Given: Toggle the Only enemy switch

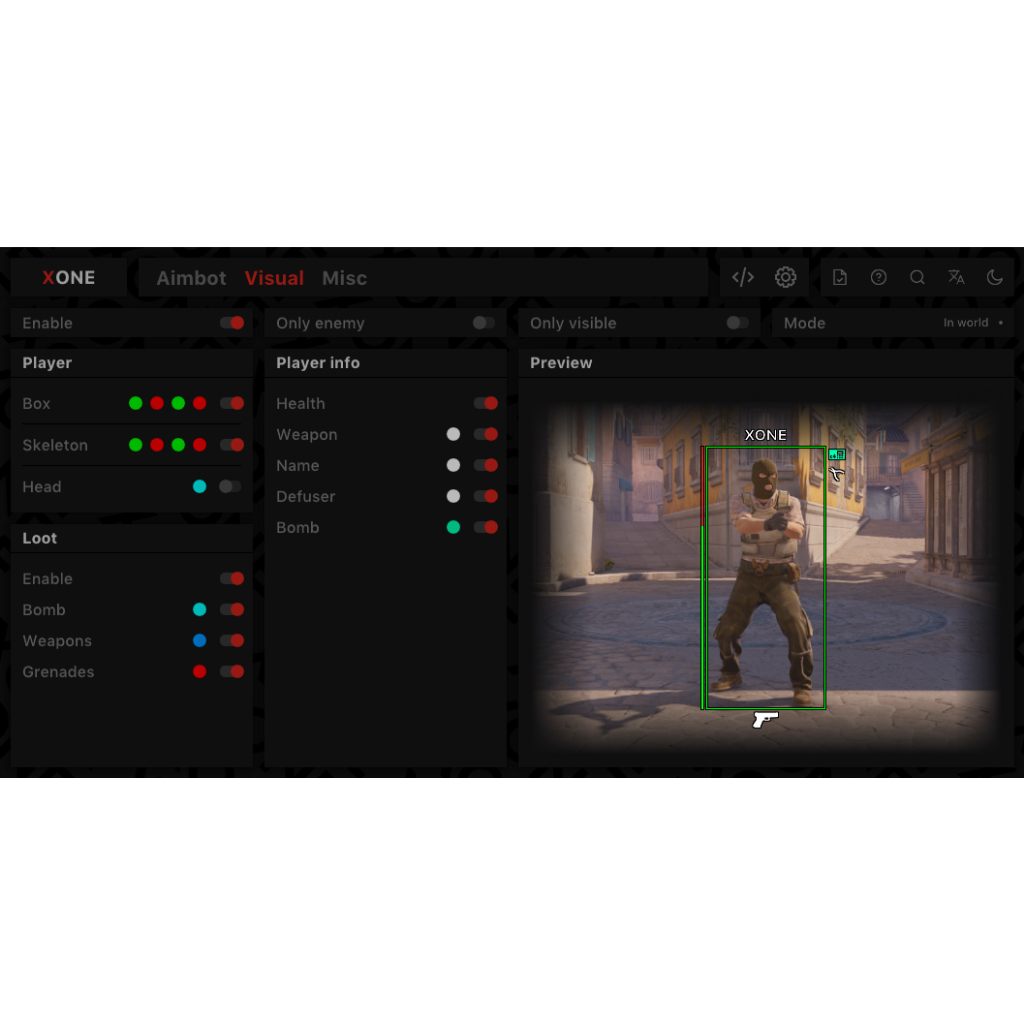Looking at the screenshot, I should tap(484, 323).
